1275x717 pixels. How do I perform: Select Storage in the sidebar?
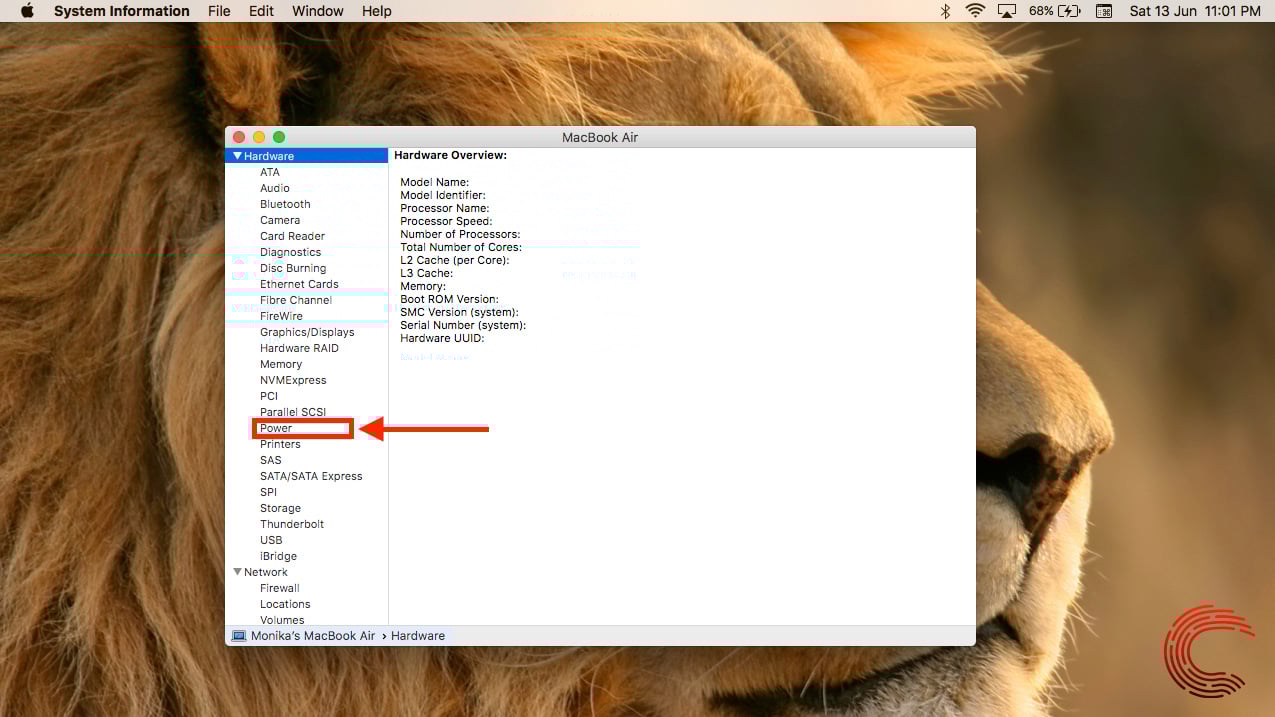pos(280,508)
